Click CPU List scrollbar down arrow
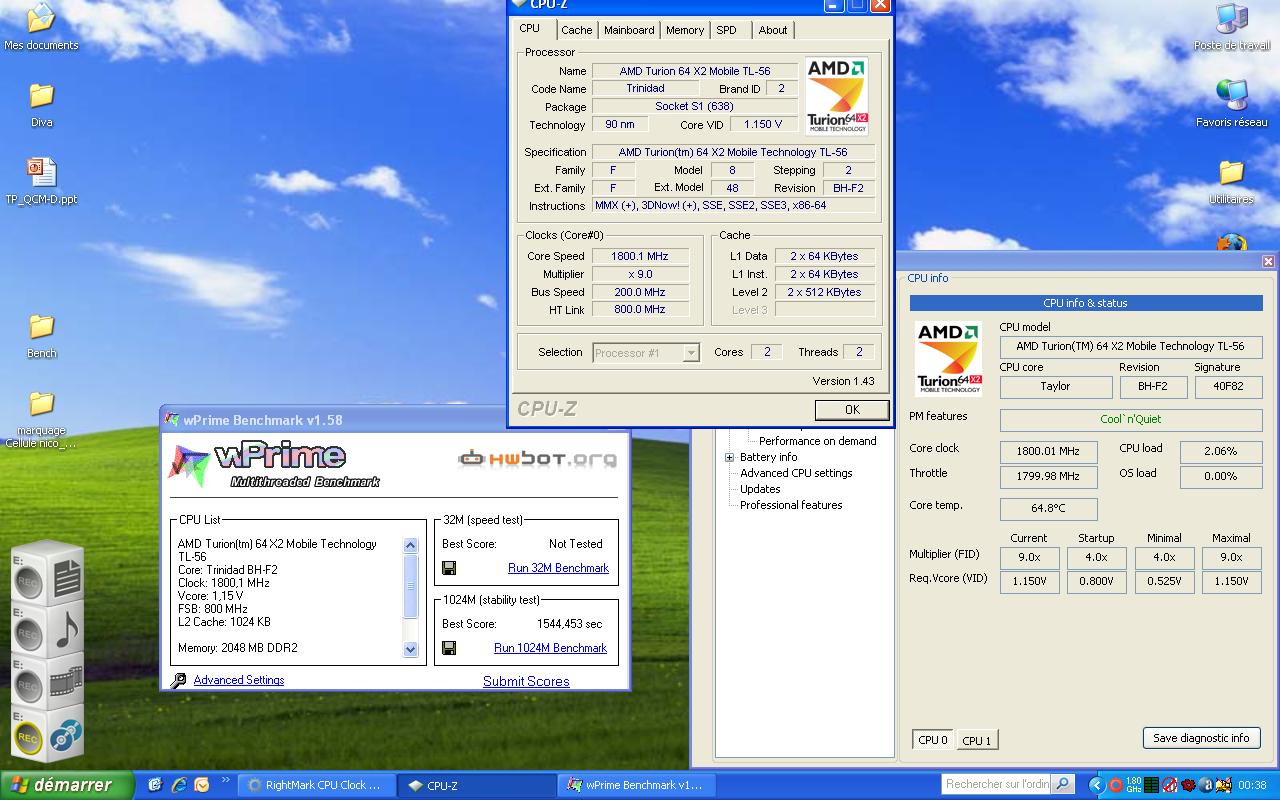1280x800 pixels. (410, 649)
